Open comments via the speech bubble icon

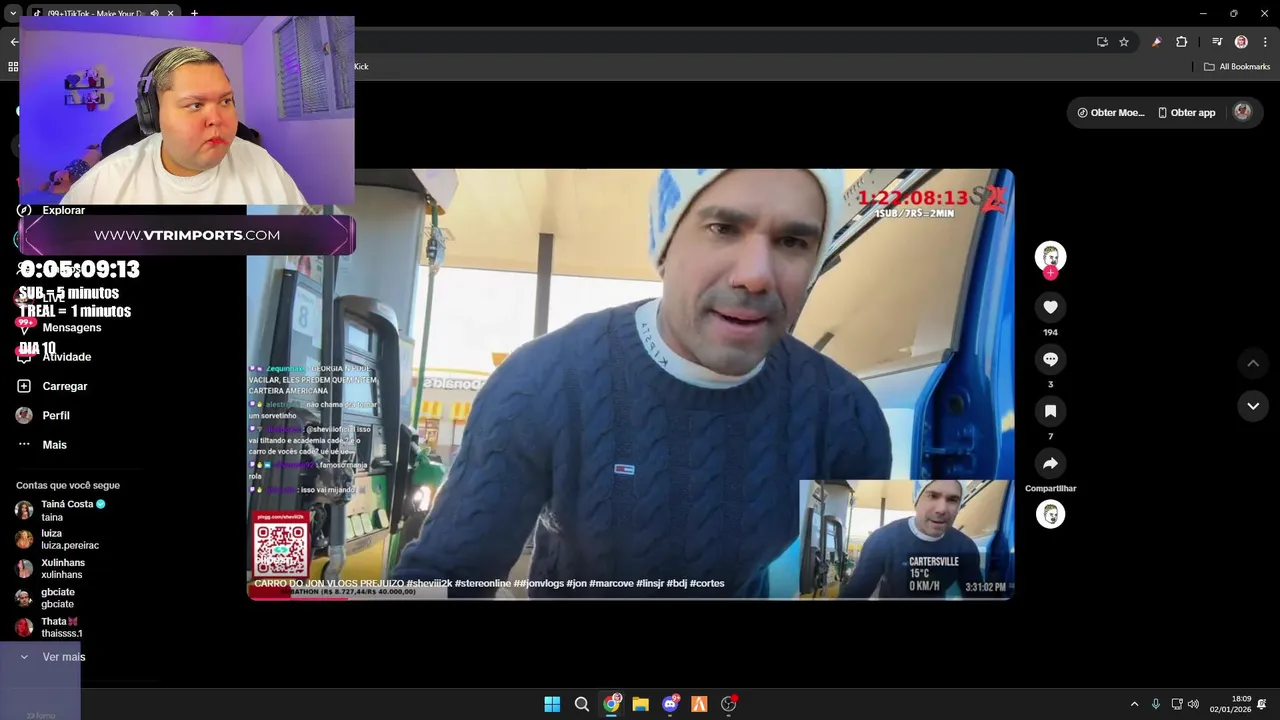click(x=1050, y=359)
